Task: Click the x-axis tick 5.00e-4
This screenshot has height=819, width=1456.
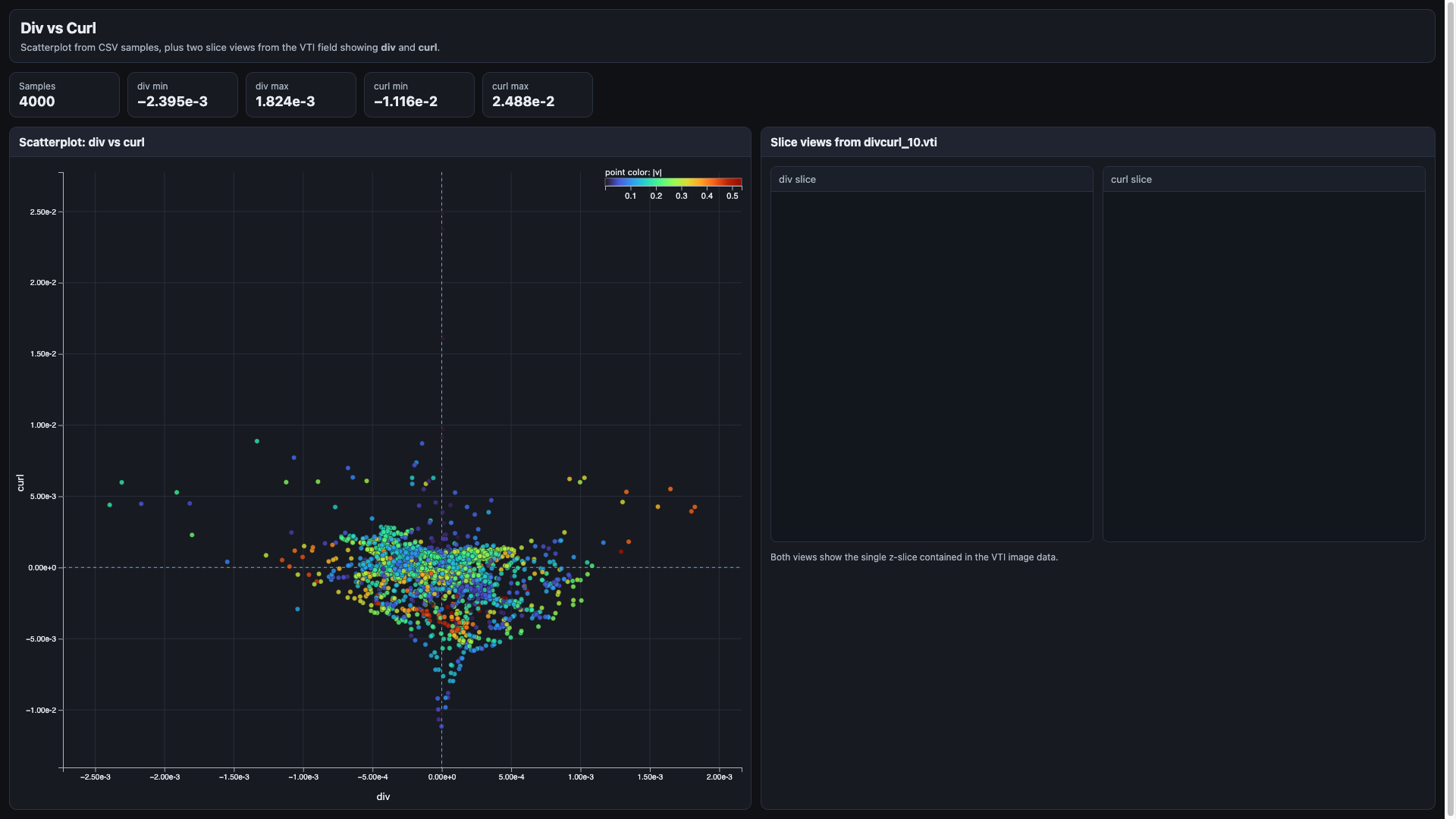Action: [x=511, y=777]
